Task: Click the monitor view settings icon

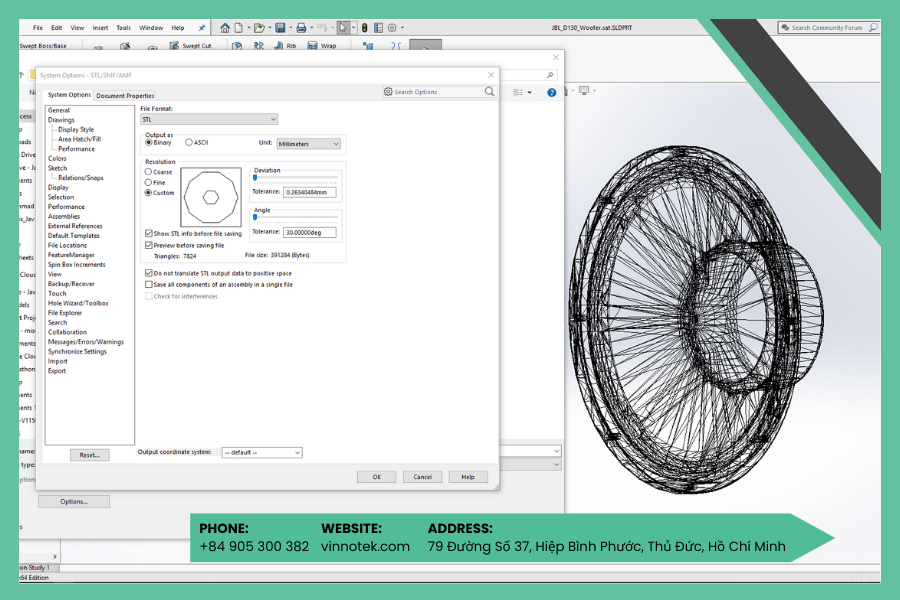Action: pos(584,91)
